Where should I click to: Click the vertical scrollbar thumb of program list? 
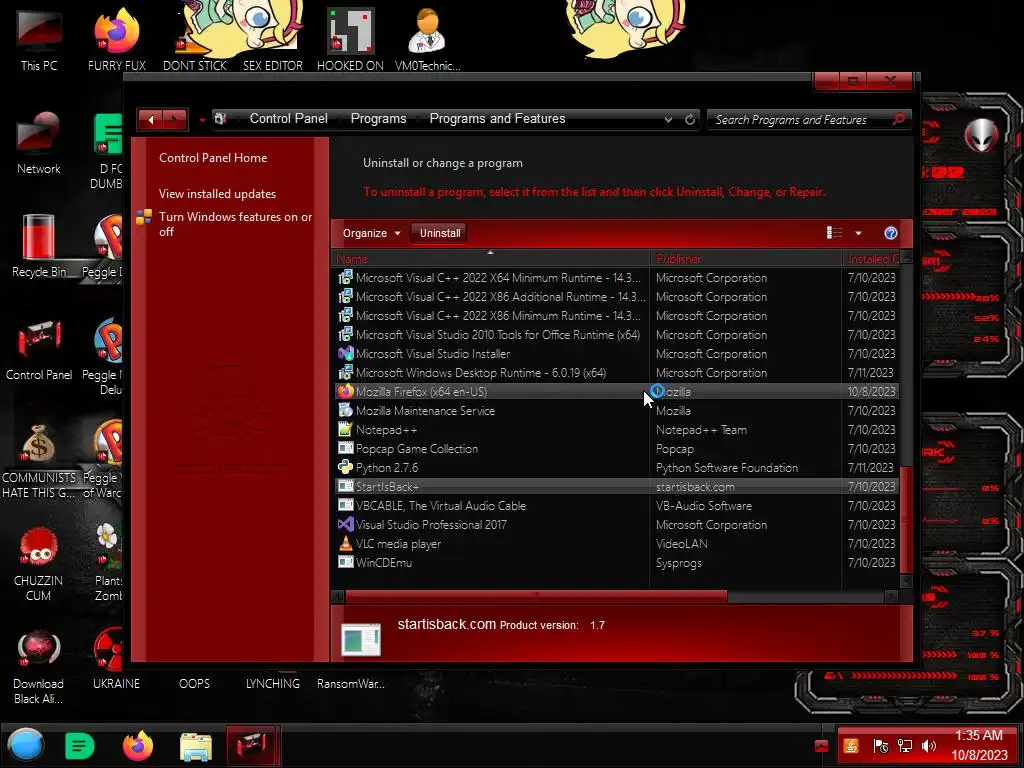click(905, 519)
